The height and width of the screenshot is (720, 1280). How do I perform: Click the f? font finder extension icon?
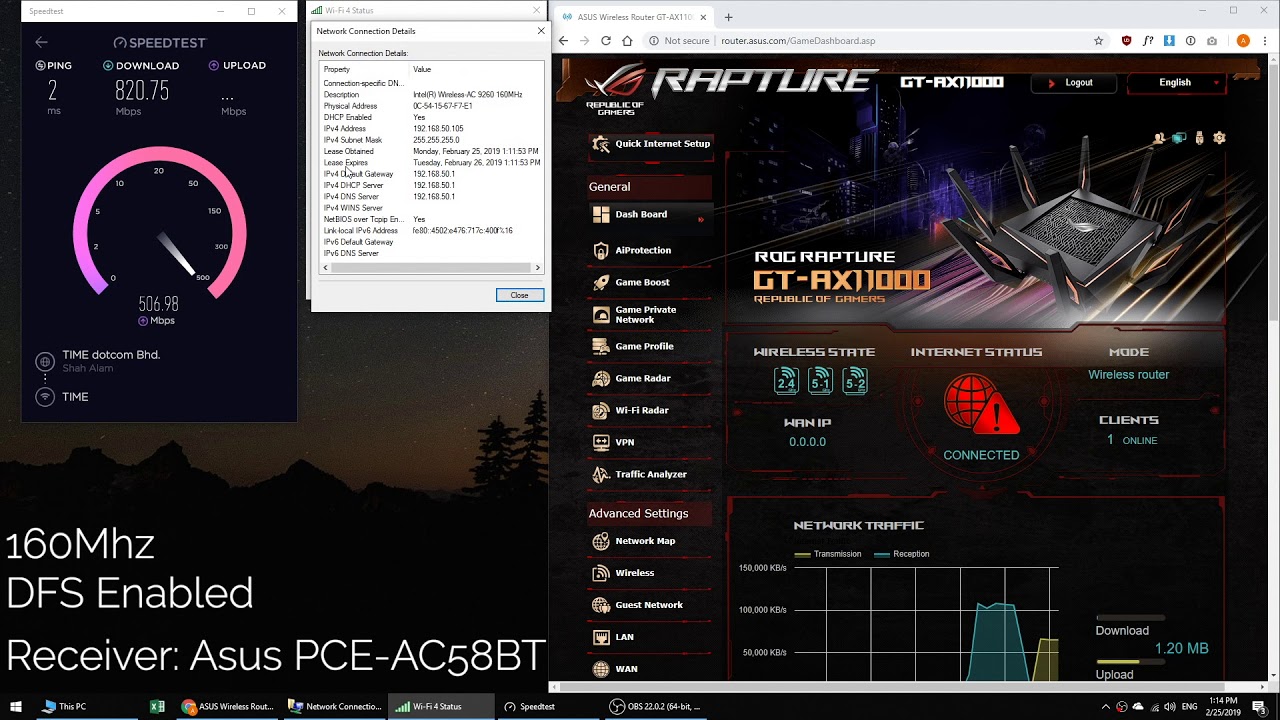(x=1148, y=41)
